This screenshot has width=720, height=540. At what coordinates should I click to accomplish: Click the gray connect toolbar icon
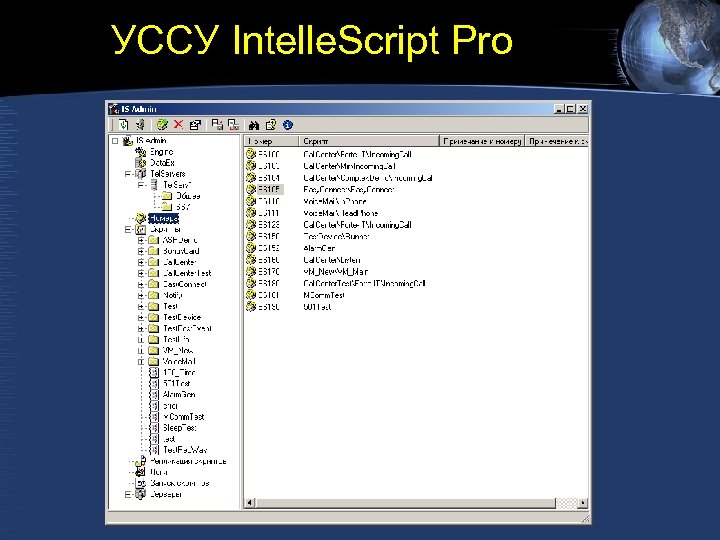coord(141,124)
